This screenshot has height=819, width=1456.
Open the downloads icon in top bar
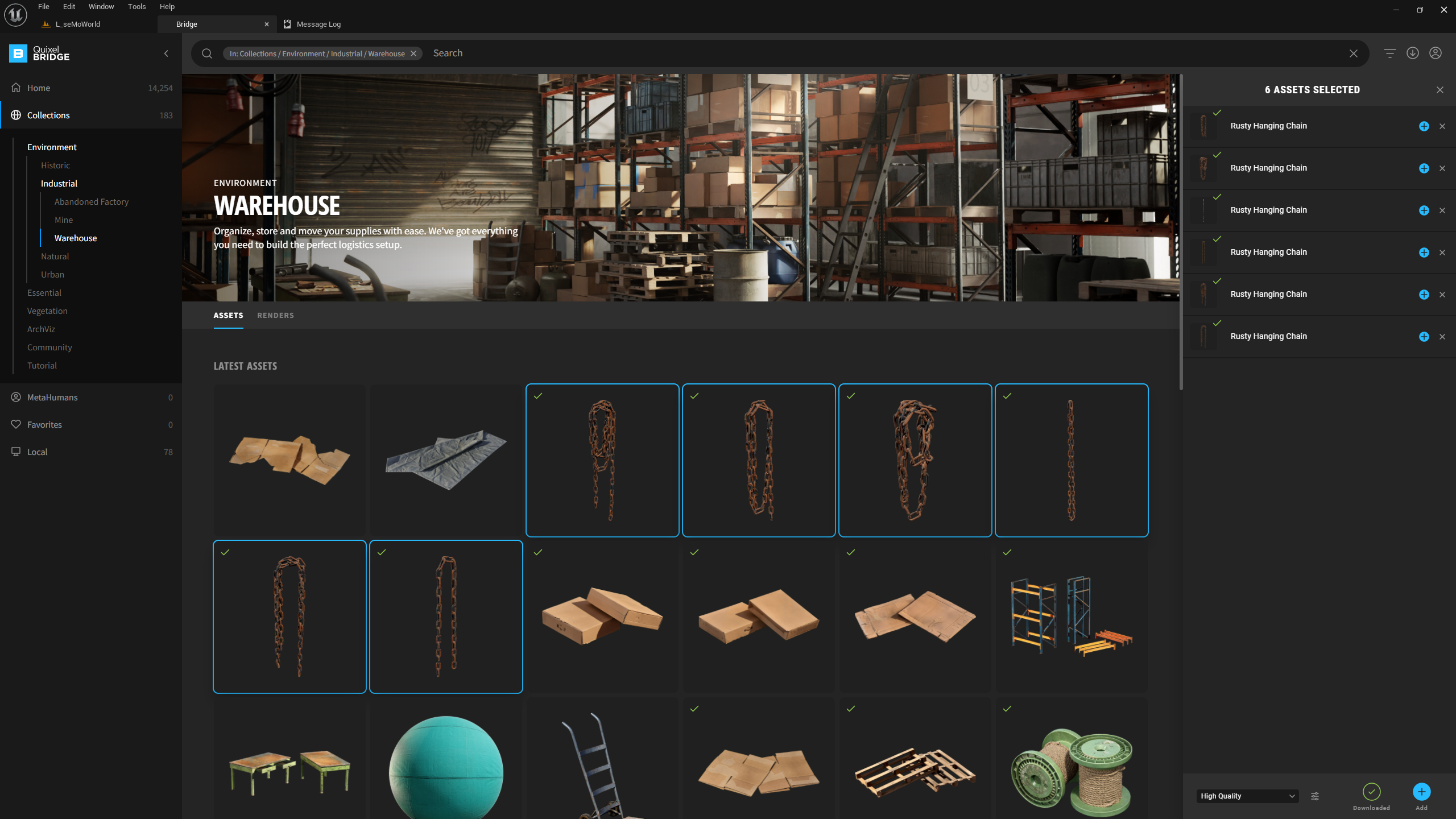click(x=1413, y=53)
